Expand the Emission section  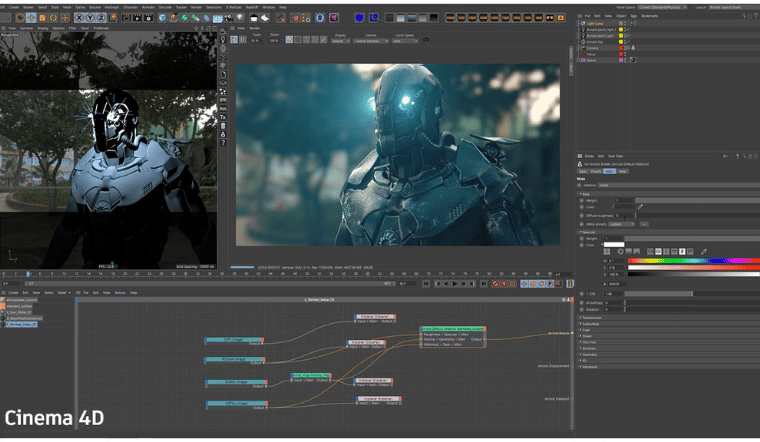point(588,348)
